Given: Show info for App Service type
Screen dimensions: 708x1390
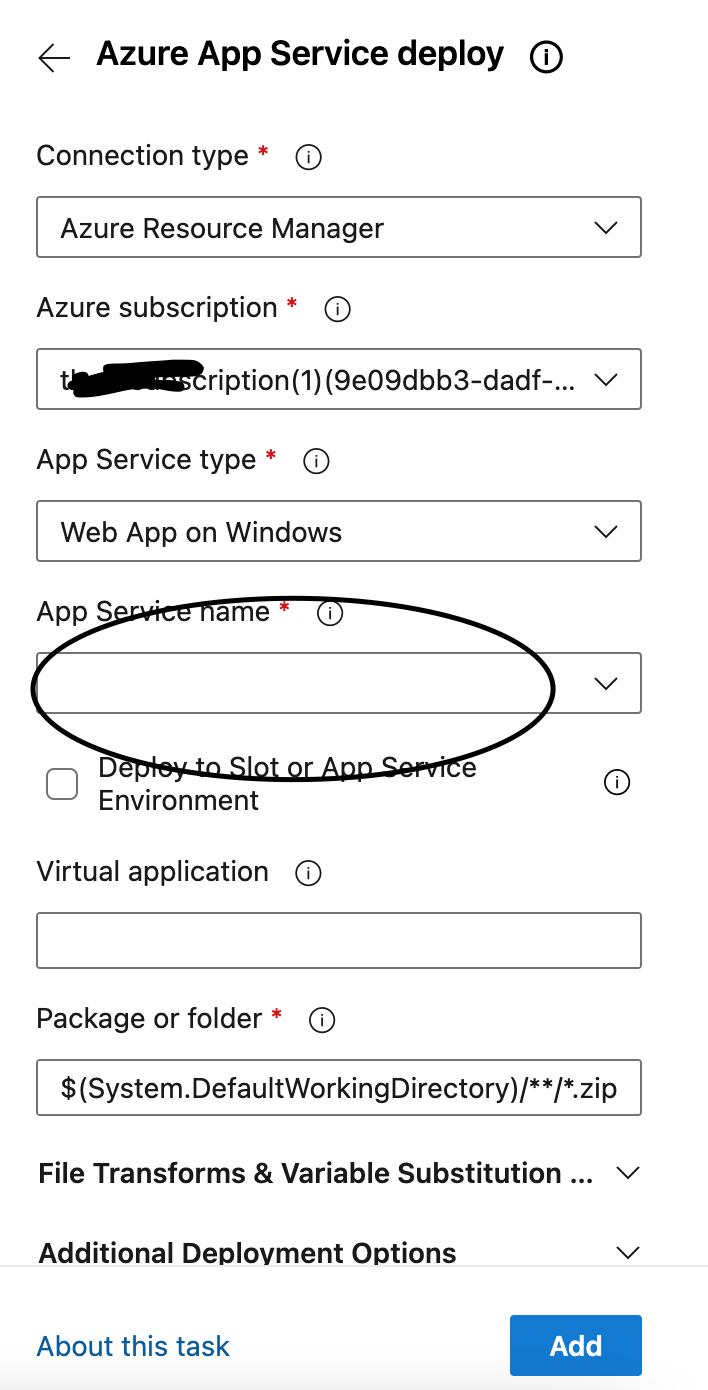Looking at the screenshot, I should tap(316, 461).
